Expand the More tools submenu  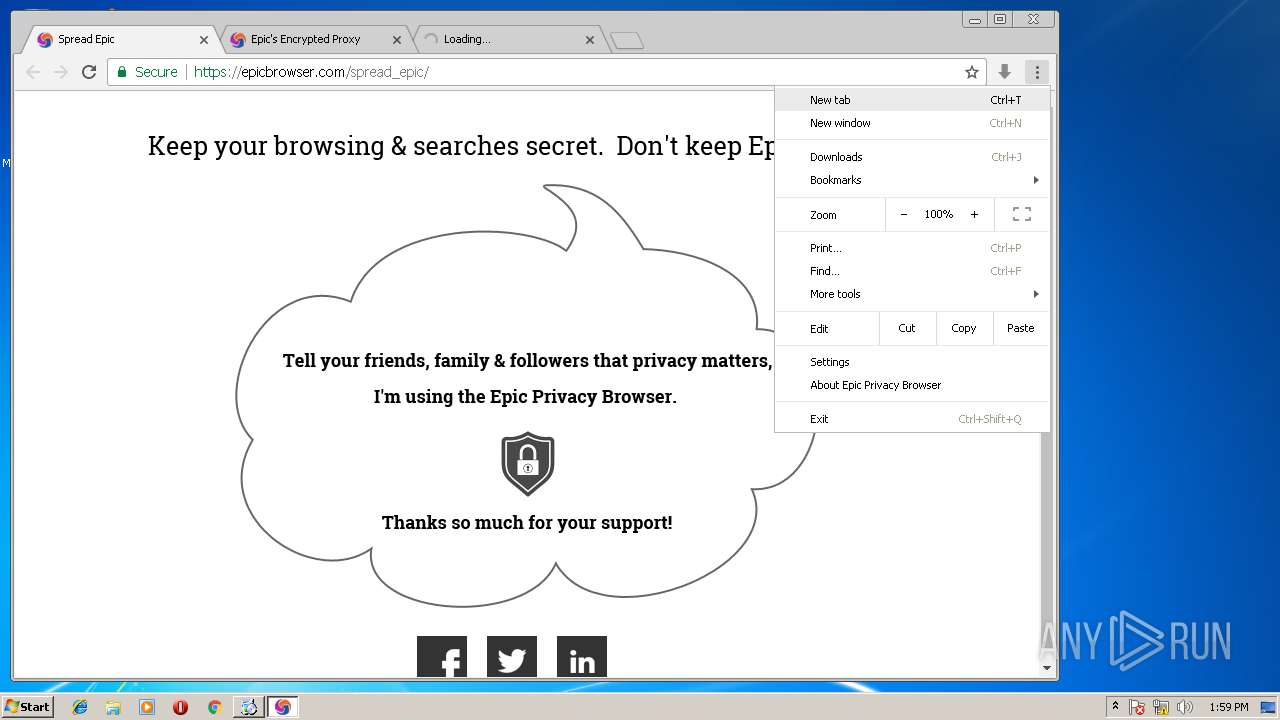[x=912, y=294]
